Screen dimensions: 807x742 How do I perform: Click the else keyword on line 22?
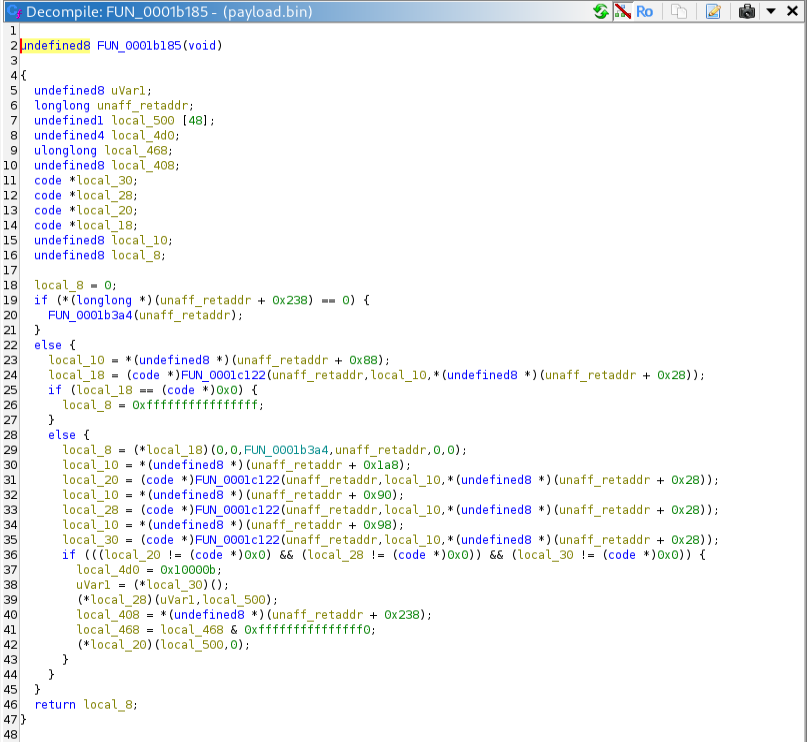tap(48, 345)
